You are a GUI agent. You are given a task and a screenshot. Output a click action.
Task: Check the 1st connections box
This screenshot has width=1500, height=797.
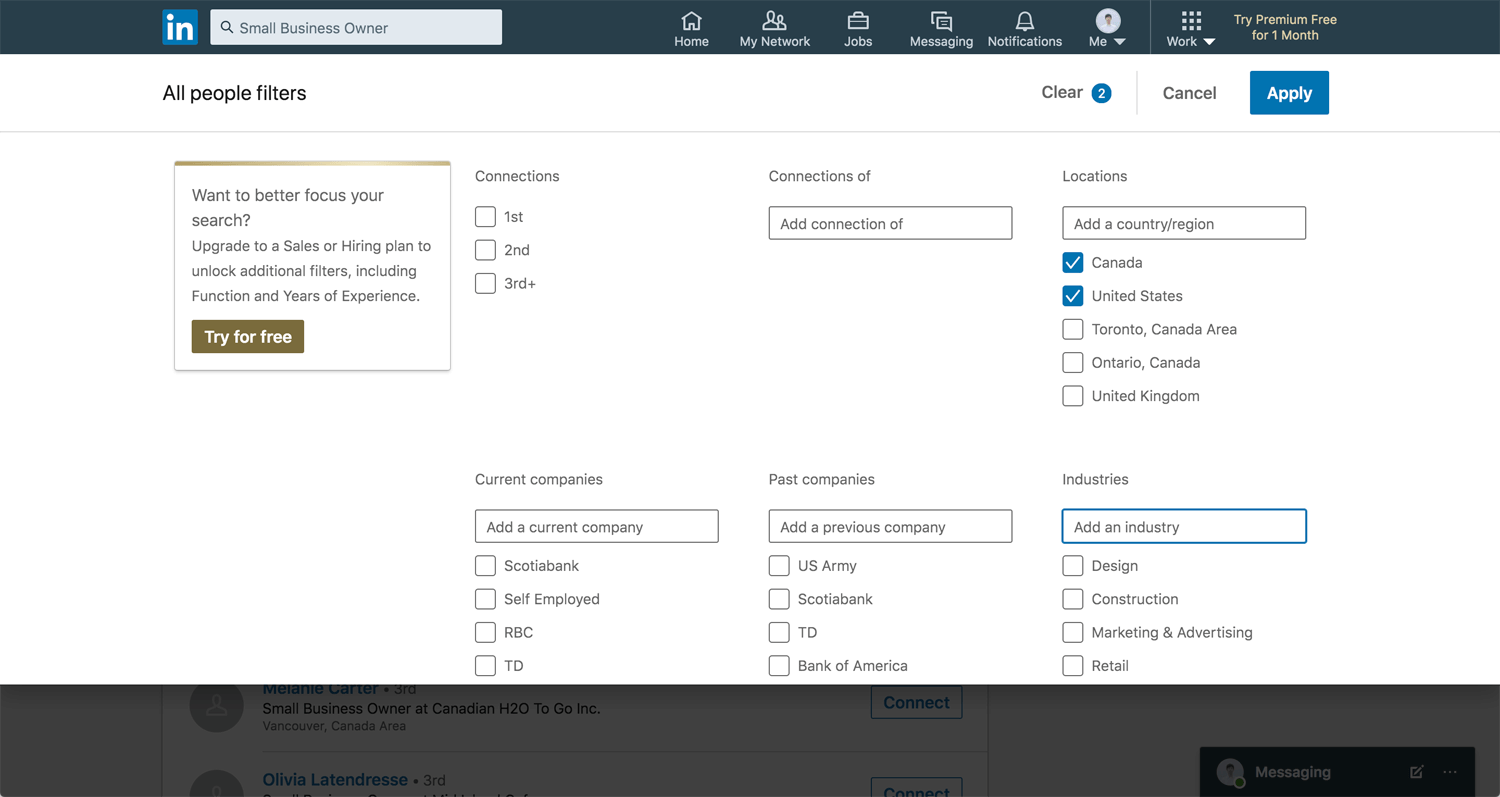point(485,217)
